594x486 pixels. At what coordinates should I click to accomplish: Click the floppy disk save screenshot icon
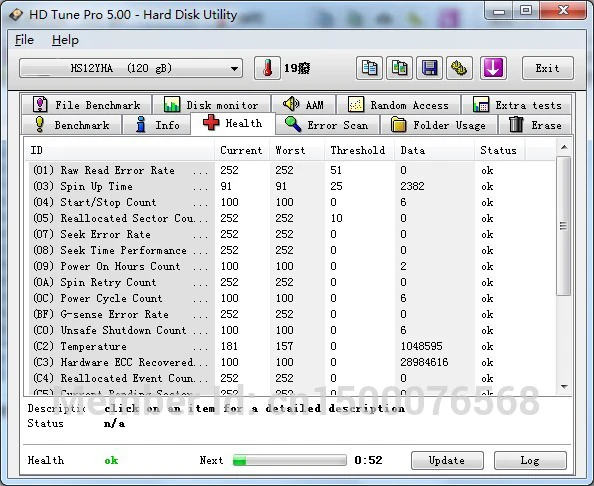[x=429, y=68]
